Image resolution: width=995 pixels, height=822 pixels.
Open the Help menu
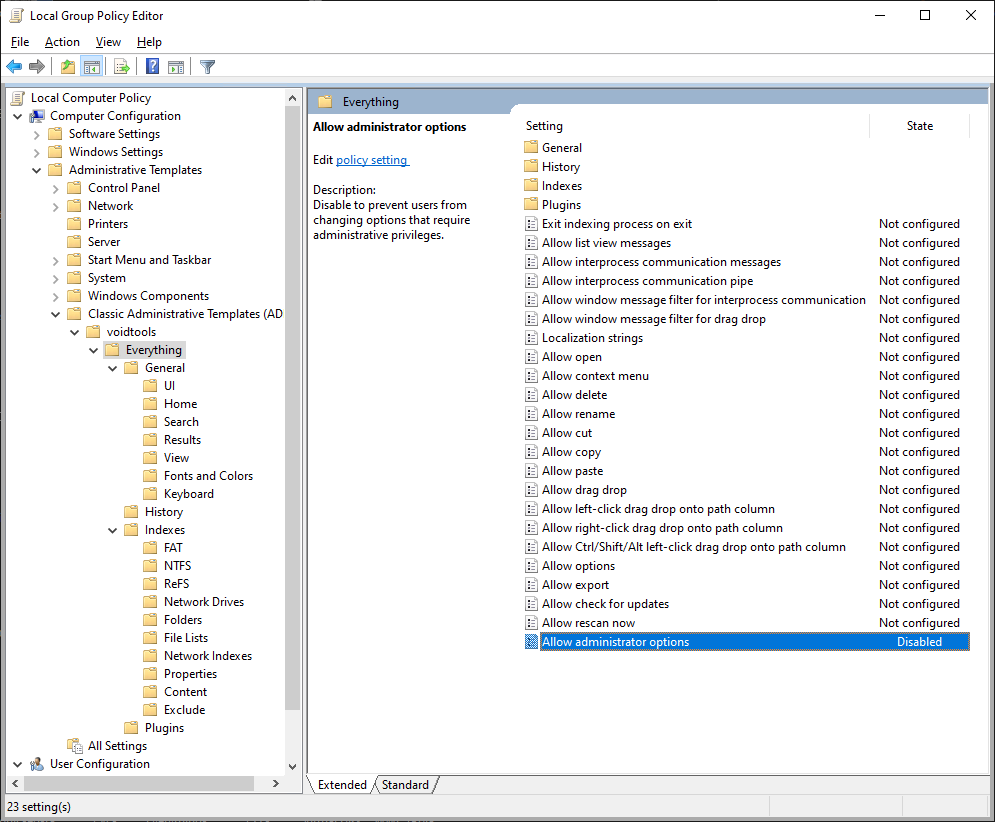click(149, 42)
